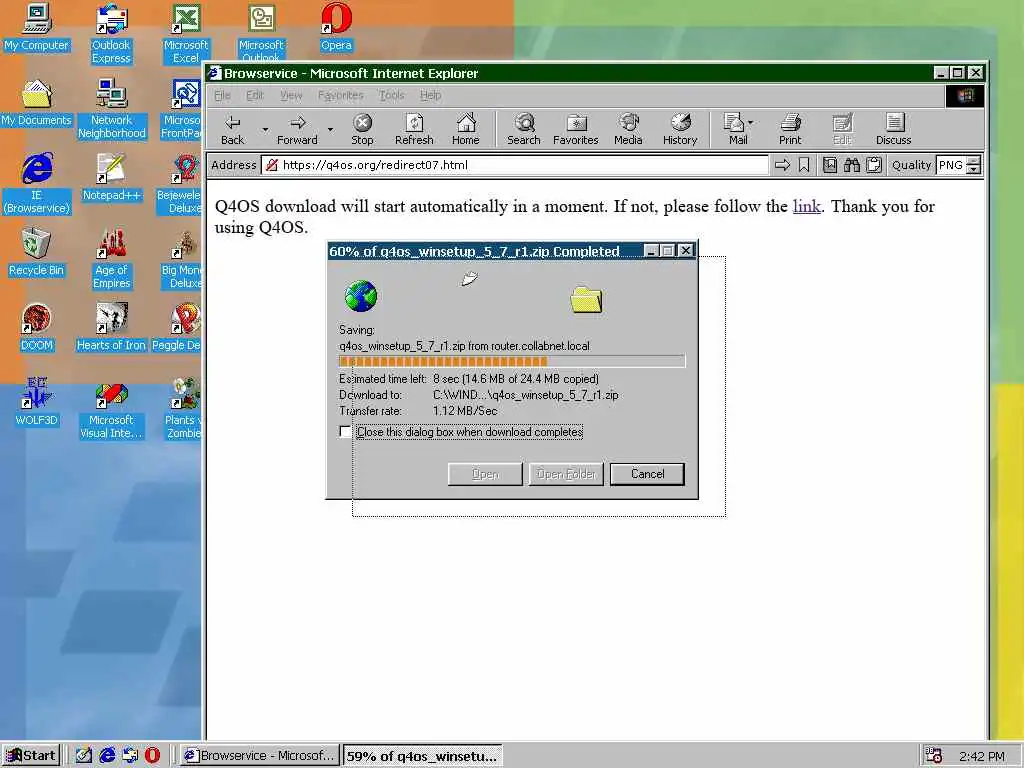Select the Outlook Express desktop icon
Viewport: 1024px width, 768px height.
click(111, 34)
